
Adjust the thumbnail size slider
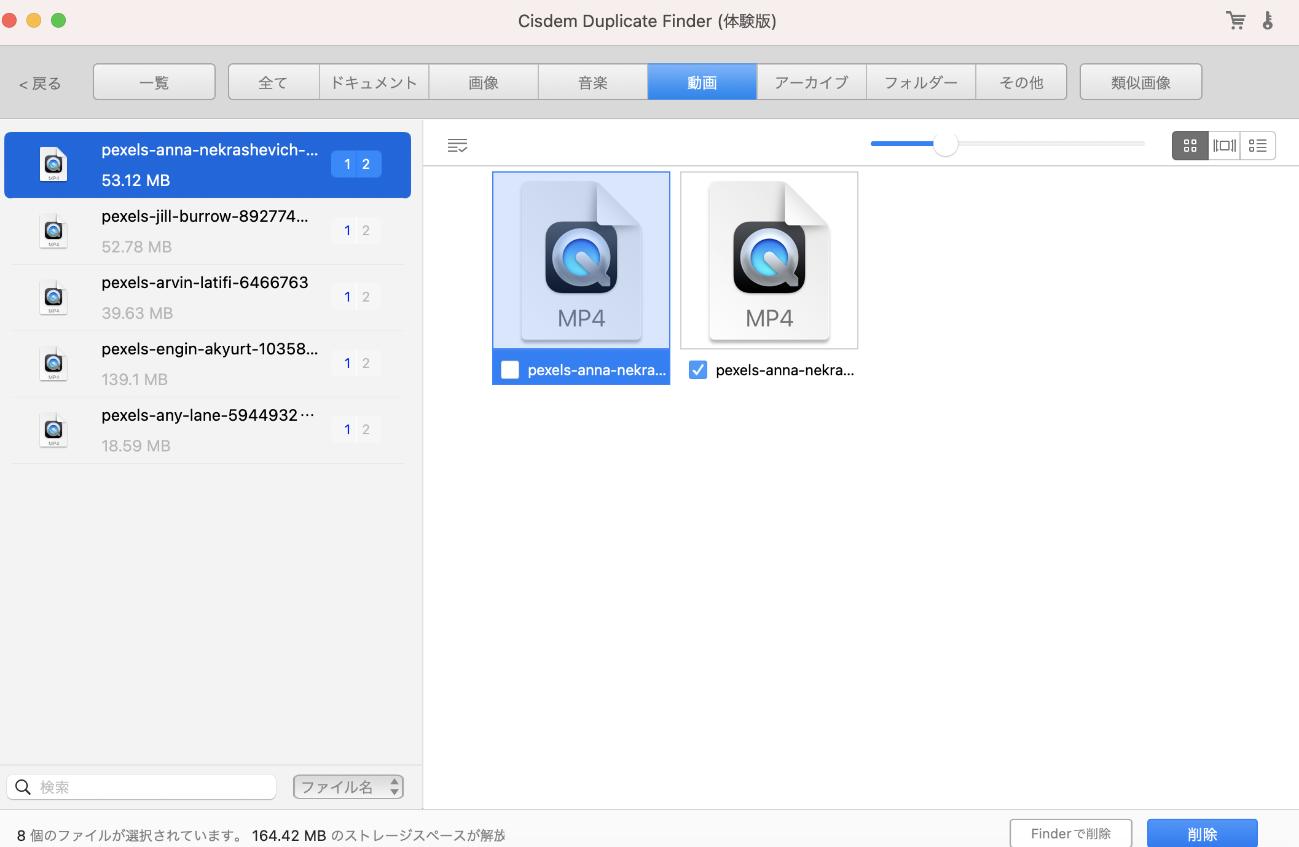(945, 145)
